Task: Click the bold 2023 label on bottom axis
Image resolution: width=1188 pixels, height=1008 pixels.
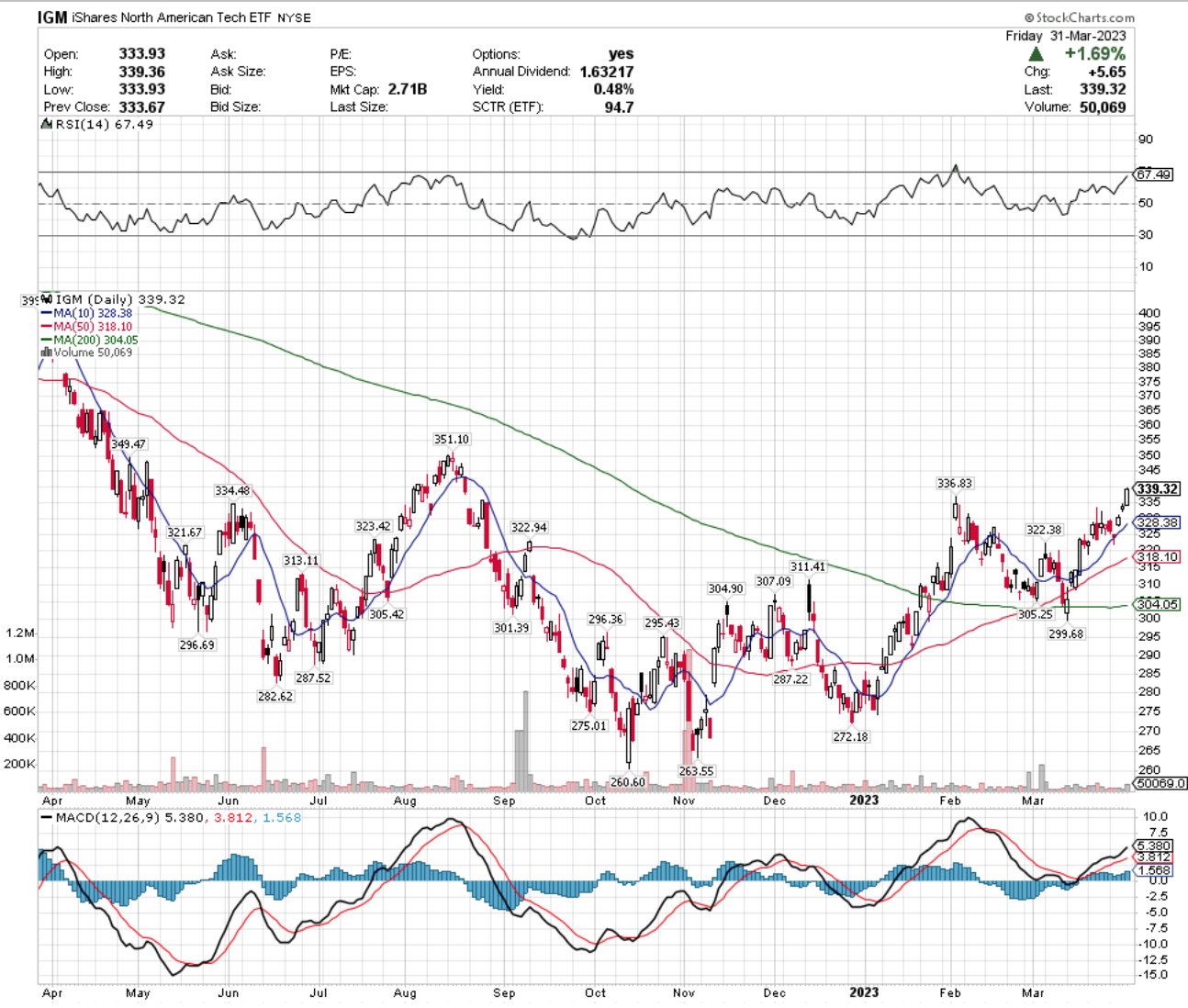Action: [x=864, y=992]
